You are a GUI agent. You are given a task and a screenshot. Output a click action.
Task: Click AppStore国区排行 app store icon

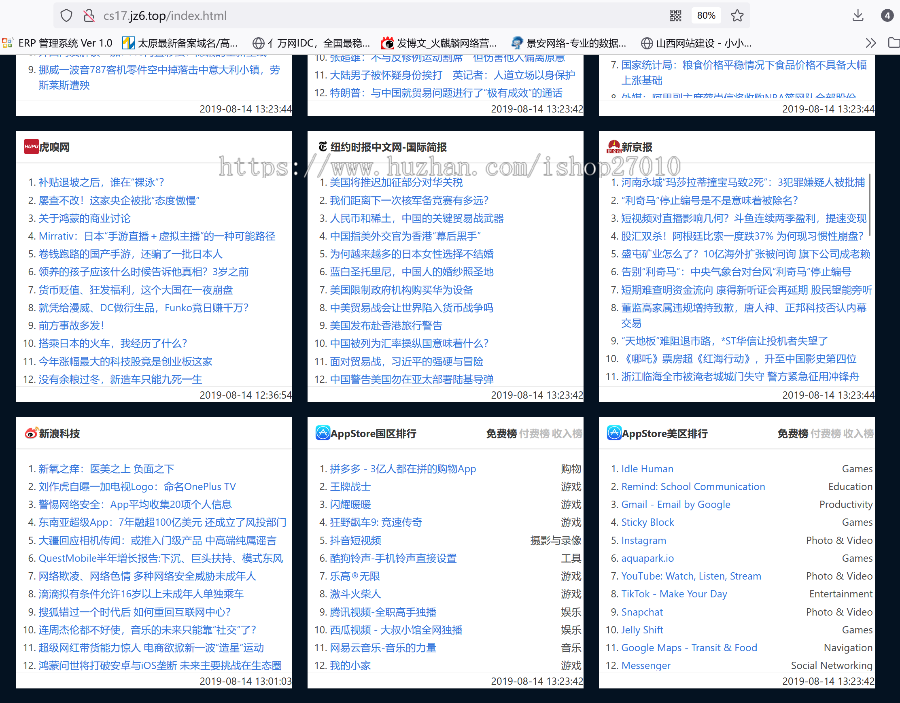click(x=323, y=433)
